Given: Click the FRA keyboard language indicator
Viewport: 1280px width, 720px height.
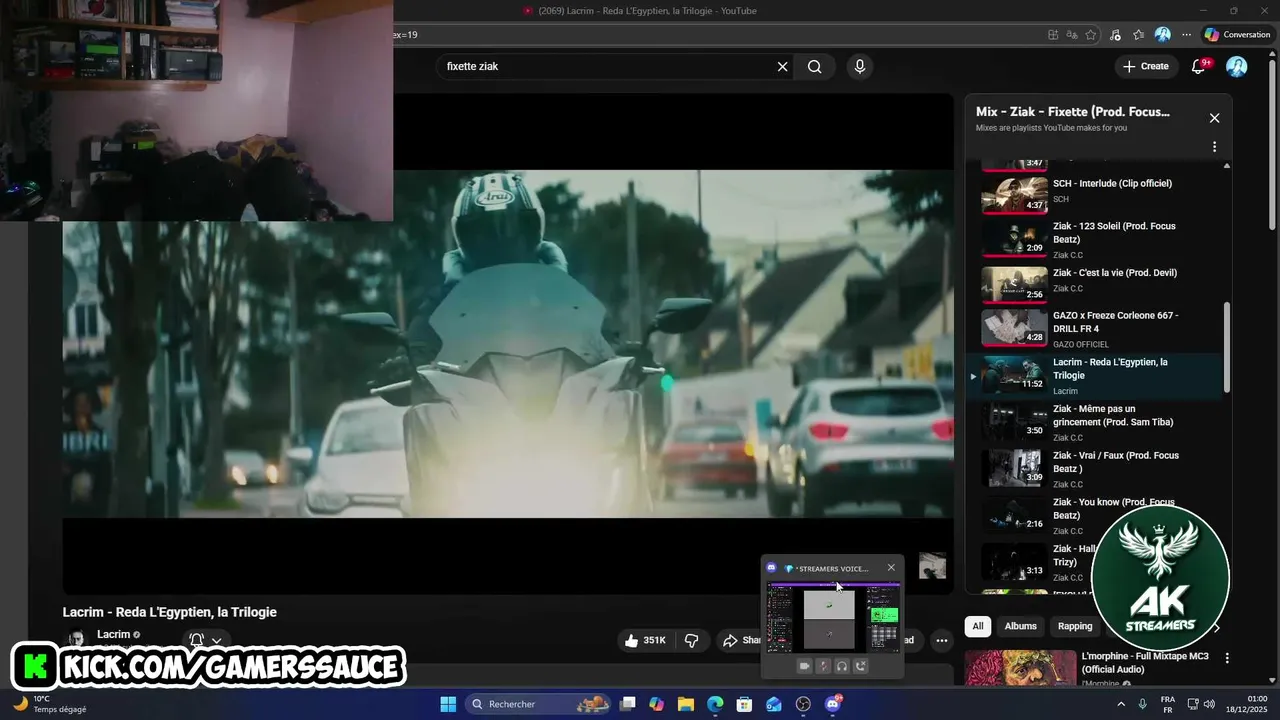Looking at the screenshot, I should [1167, 704].
